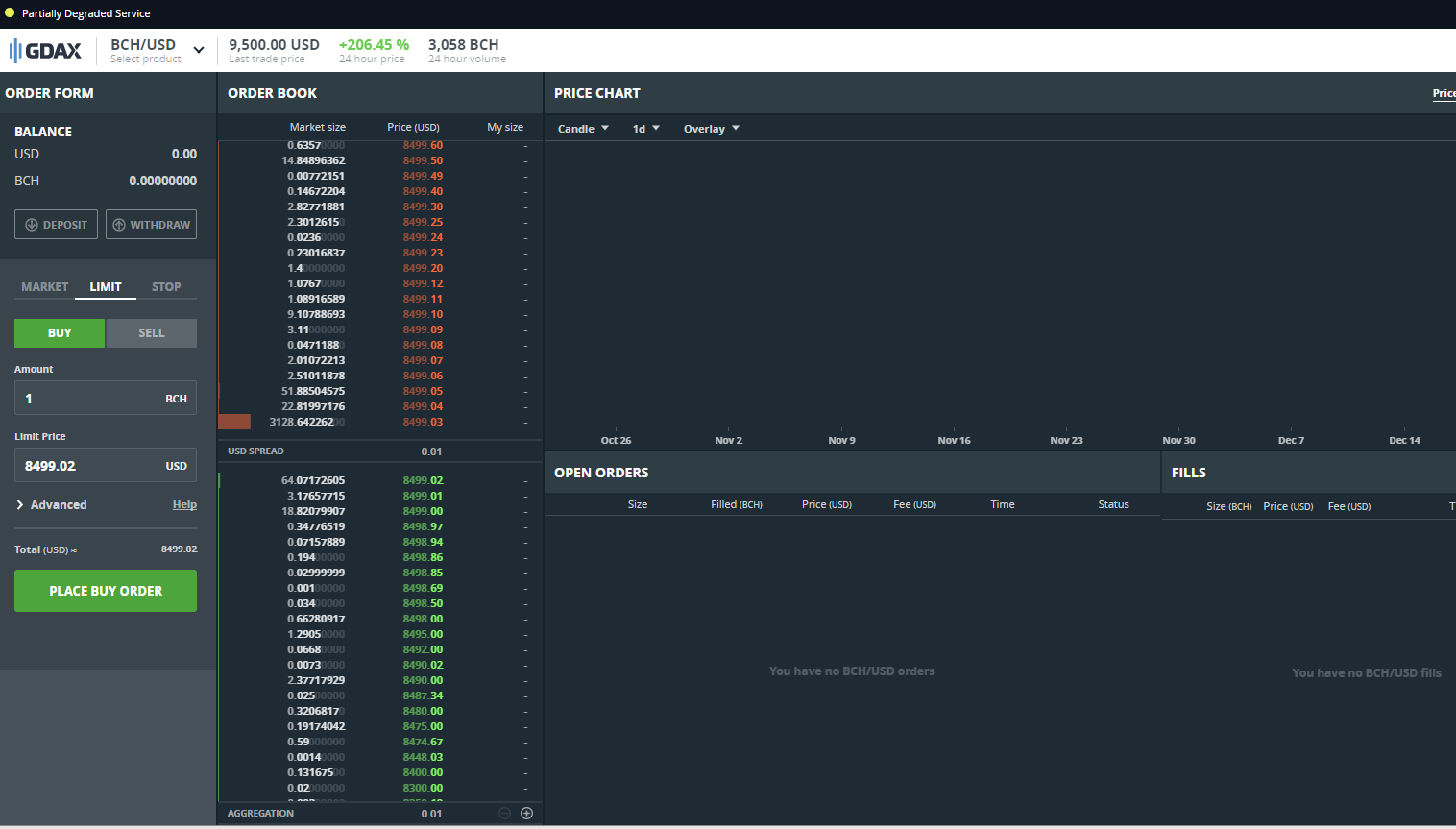Open the 1d interval dropdown
The image size is (1456, 829).
click(645, 129)
